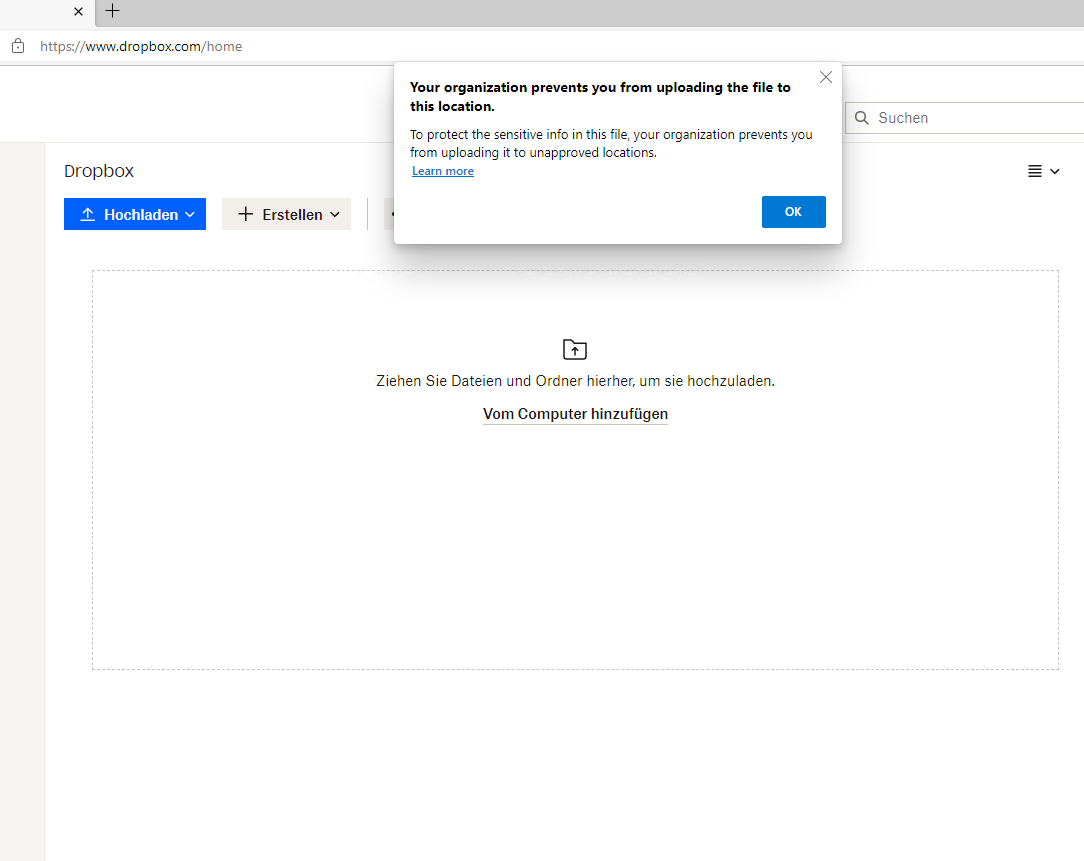Click the padlock icon in address bar
The height and width of the screenshot is (861, 1084).
point(17,46)
